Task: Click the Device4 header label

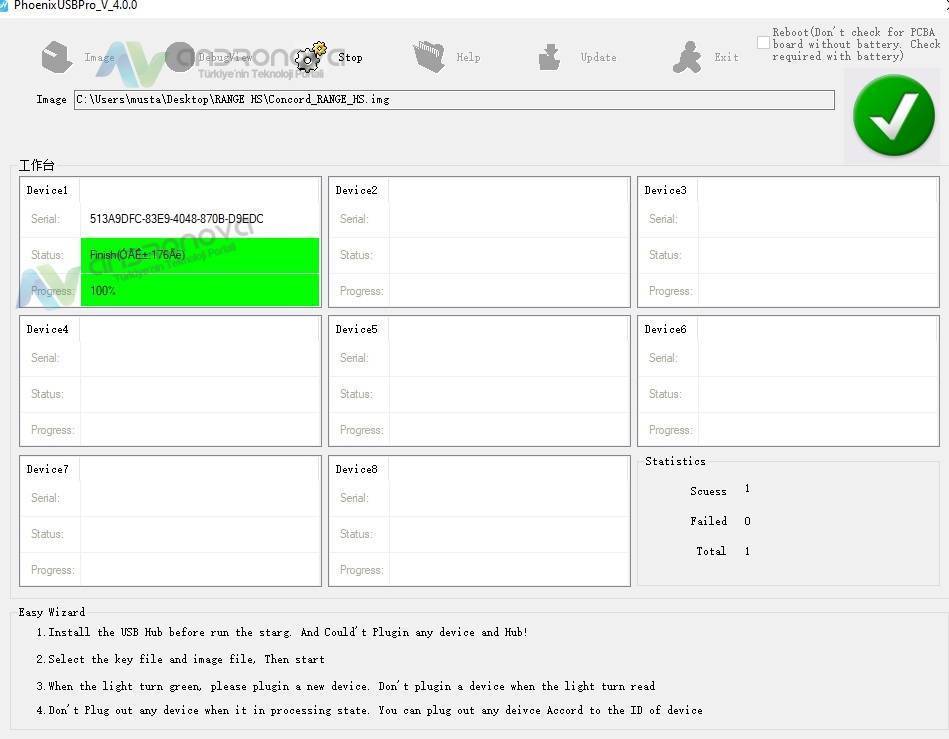Action: click(x=47, y=329)
